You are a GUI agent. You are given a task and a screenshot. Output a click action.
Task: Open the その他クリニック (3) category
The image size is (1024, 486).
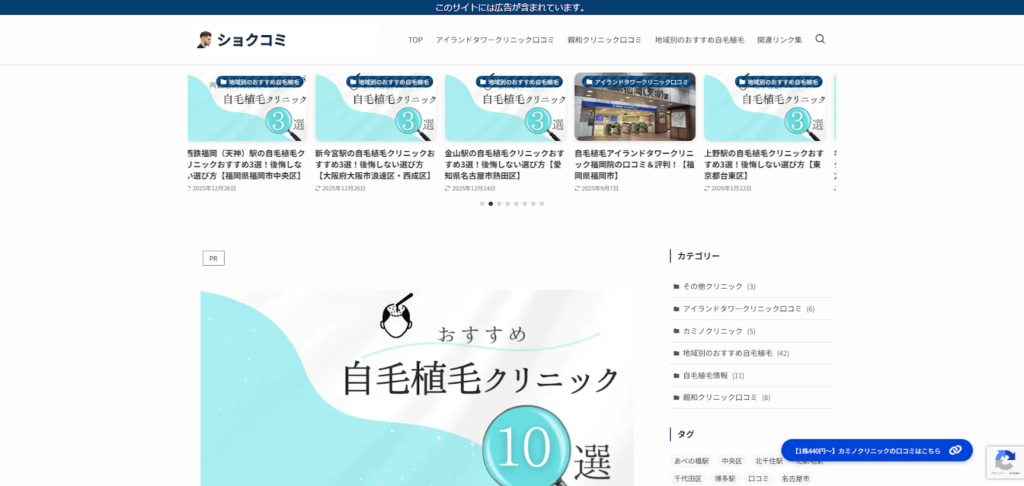tap(751, 287)
